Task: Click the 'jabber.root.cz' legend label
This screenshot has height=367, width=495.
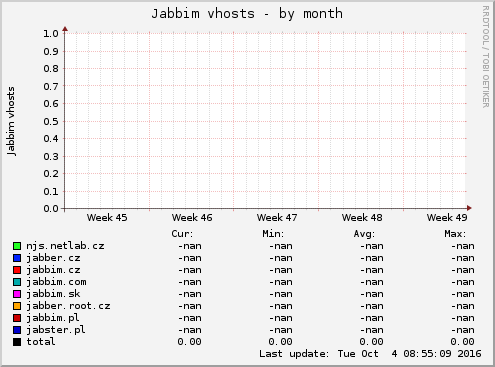Action: pyautogui.click(x=68, y=306)
